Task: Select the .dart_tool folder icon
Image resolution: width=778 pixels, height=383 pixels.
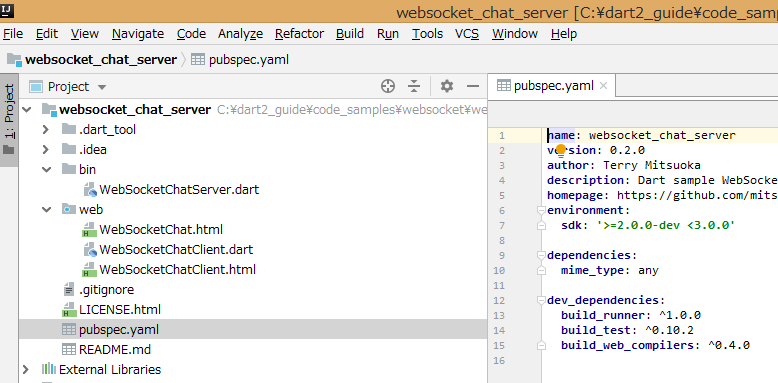Action: 68,129
